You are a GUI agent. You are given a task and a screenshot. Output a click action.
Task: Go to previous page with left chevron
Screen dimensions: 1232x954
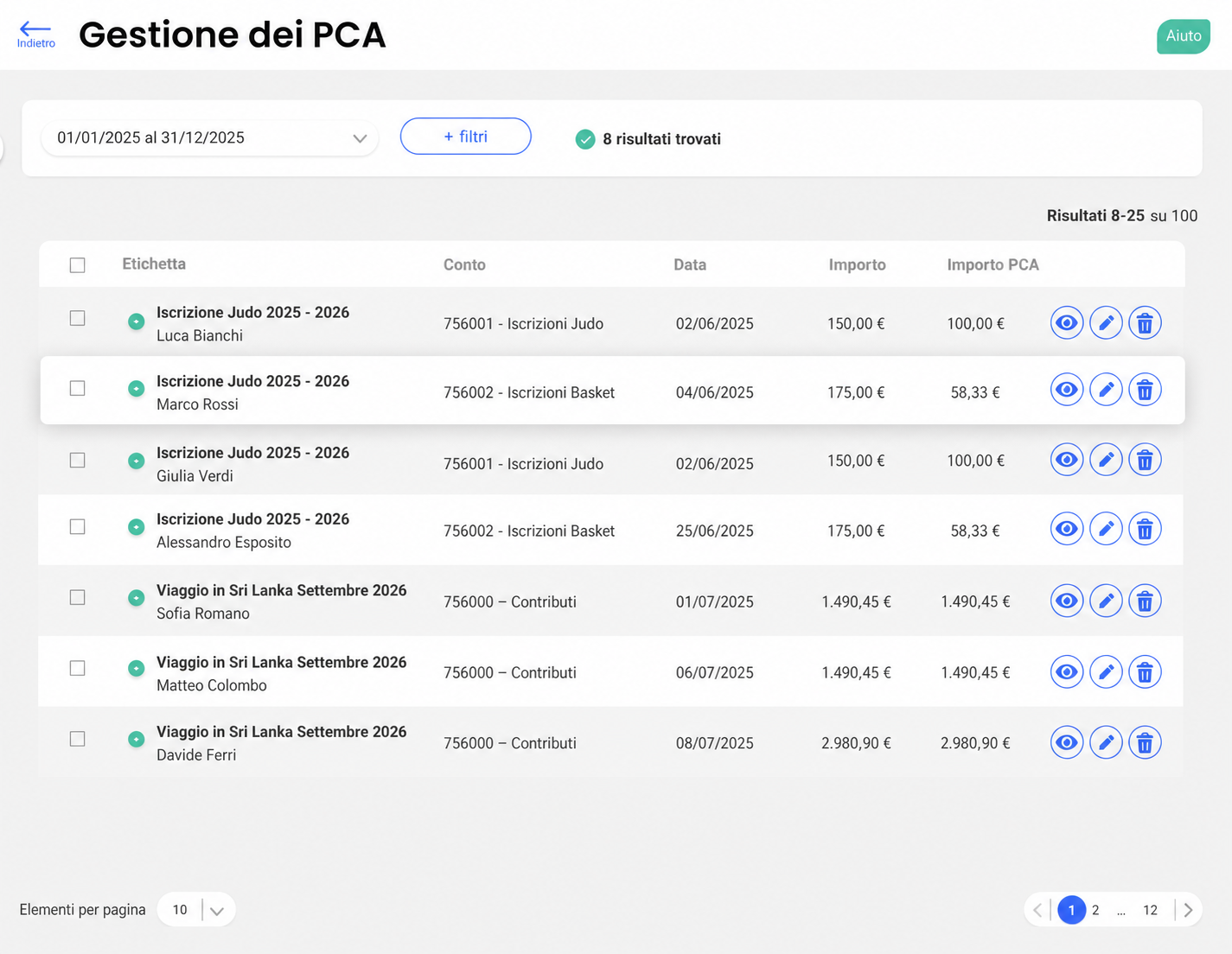[x=1037, y=910]
